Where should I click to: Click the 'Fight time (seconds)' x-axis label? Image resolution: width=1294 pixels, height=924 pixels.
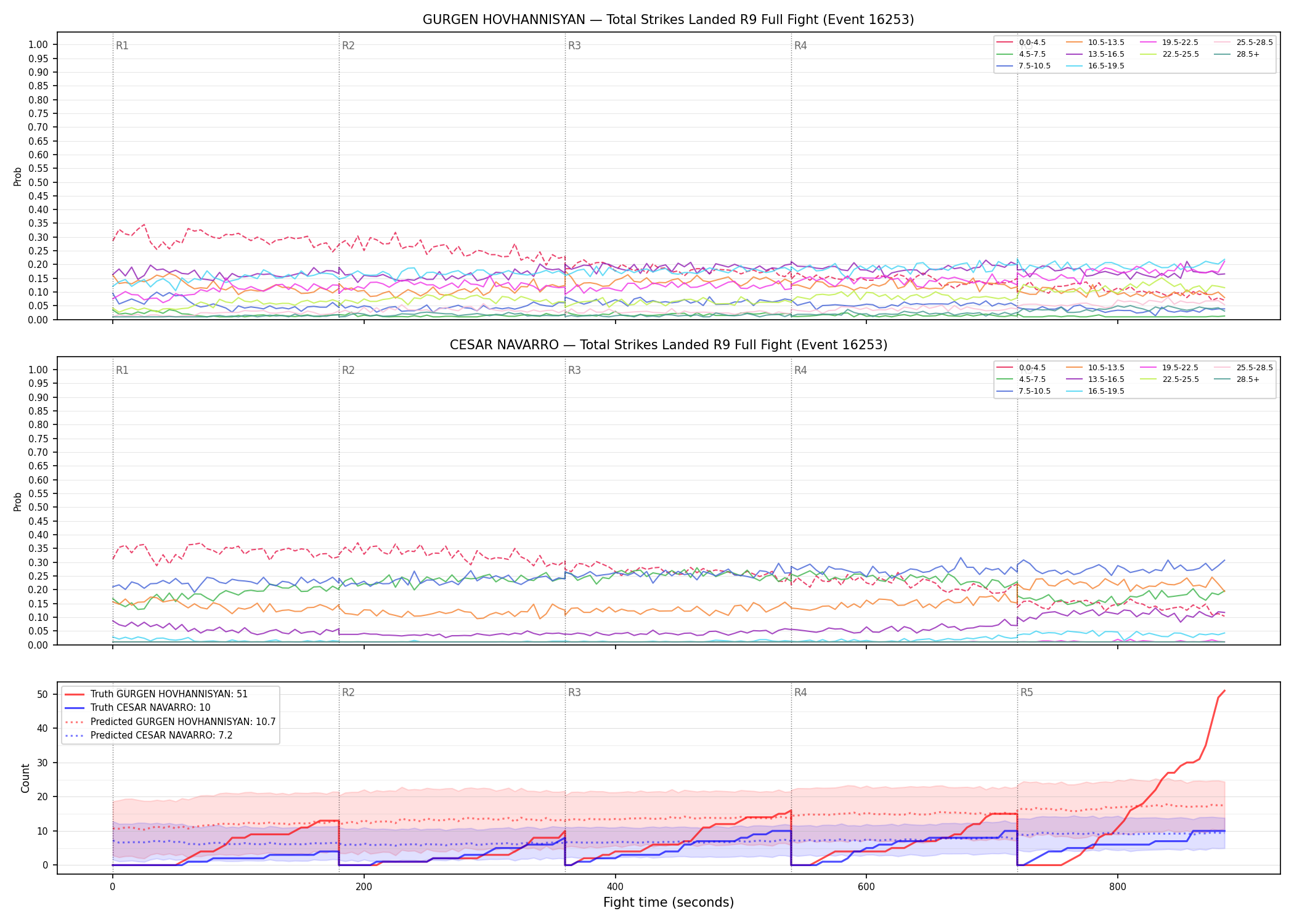click(669, 903)
